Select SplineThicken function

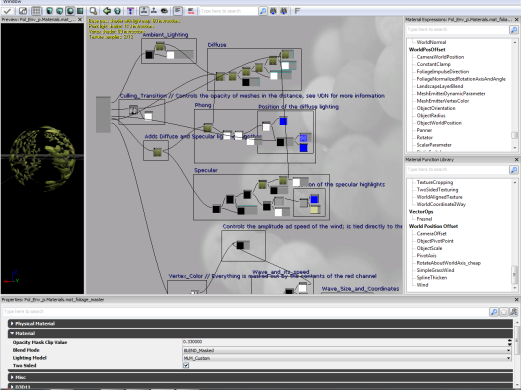point(432,278)
